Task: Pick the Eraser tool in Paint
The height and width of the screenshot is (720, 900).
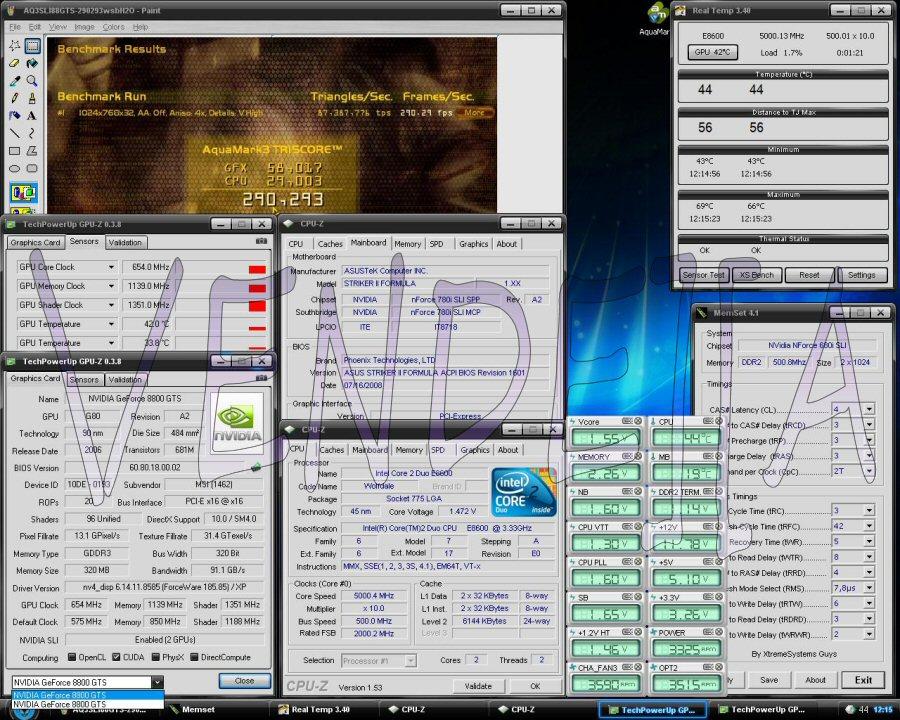Action: click(14, 63)
